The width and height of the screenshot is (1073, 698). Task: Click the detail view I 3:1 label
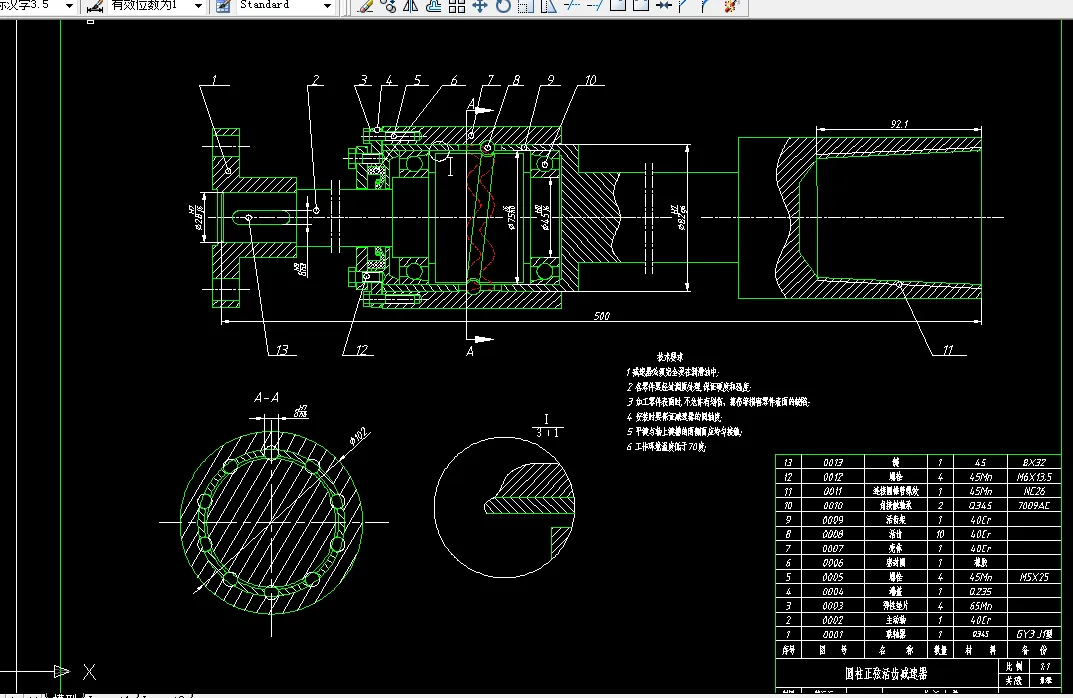[547, 426]
